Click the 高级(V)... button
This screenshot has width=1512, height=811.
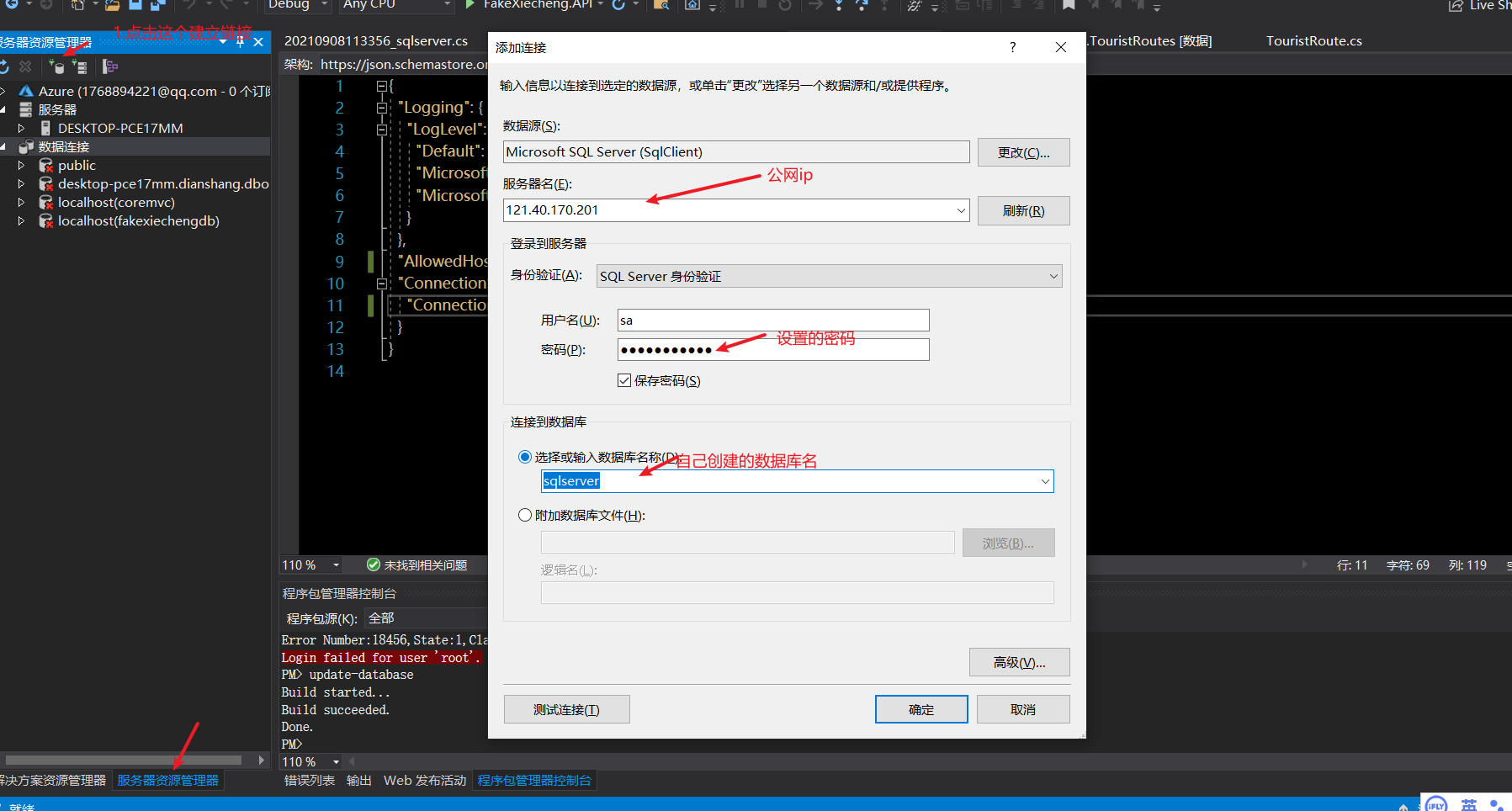point(1019,662)
